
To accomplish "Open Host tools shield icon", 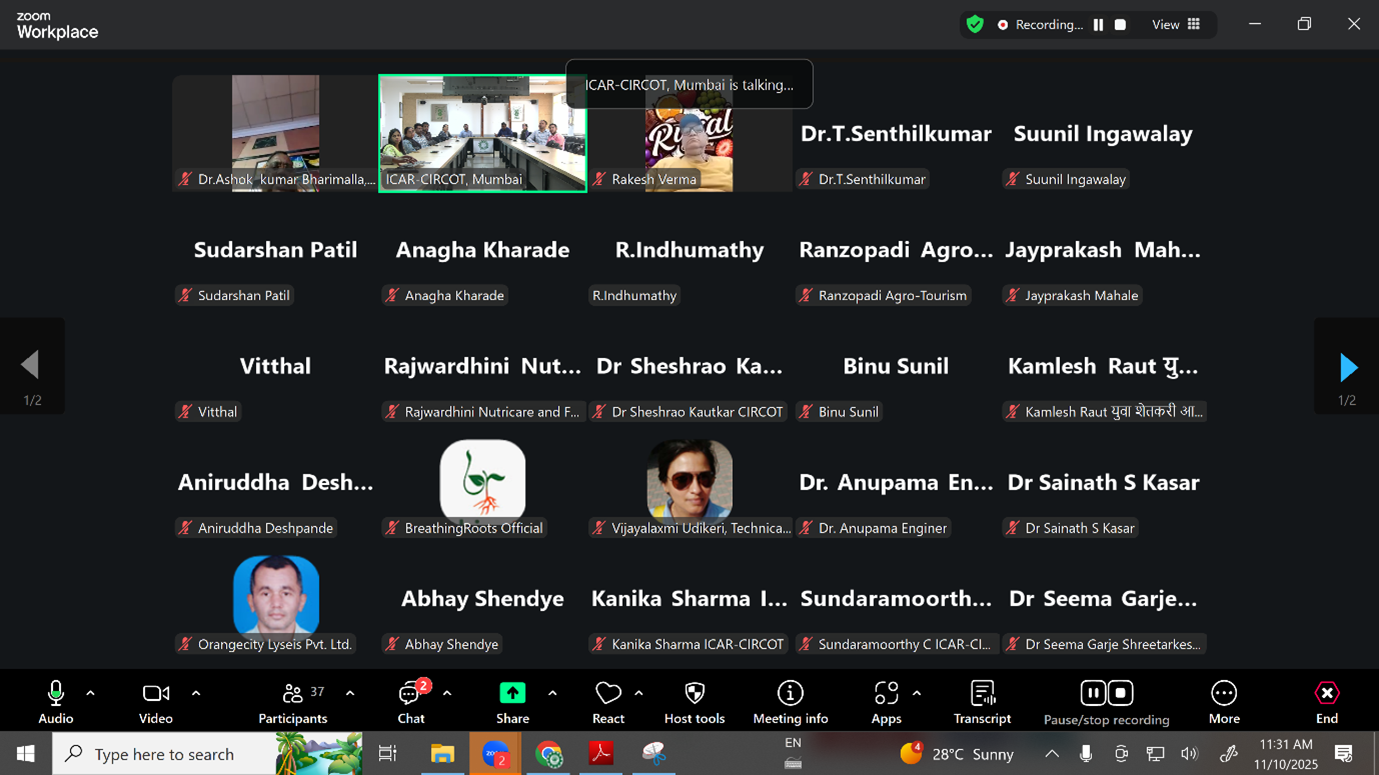I will (x=694, y=703).
